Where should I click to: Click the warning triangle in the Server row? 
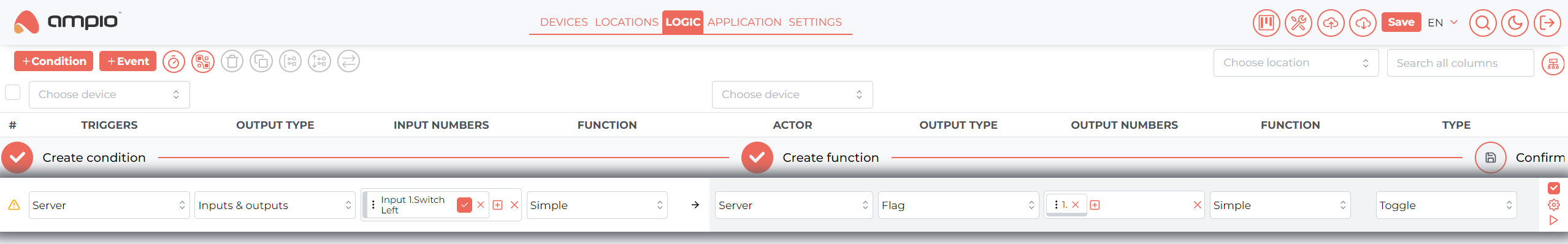pos(14,205)
